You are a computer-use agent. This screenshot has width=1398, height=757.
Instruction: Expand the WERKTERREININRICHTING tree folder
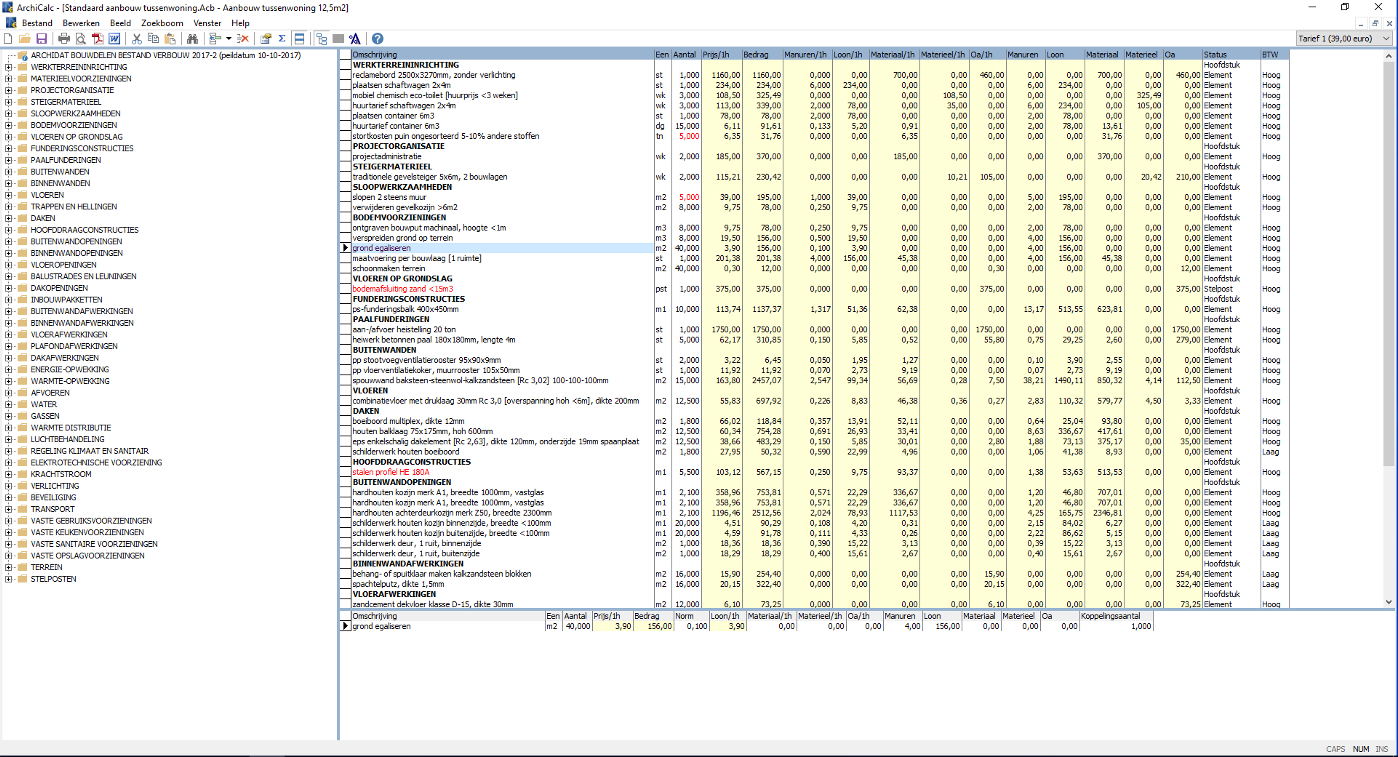[8, 67]
